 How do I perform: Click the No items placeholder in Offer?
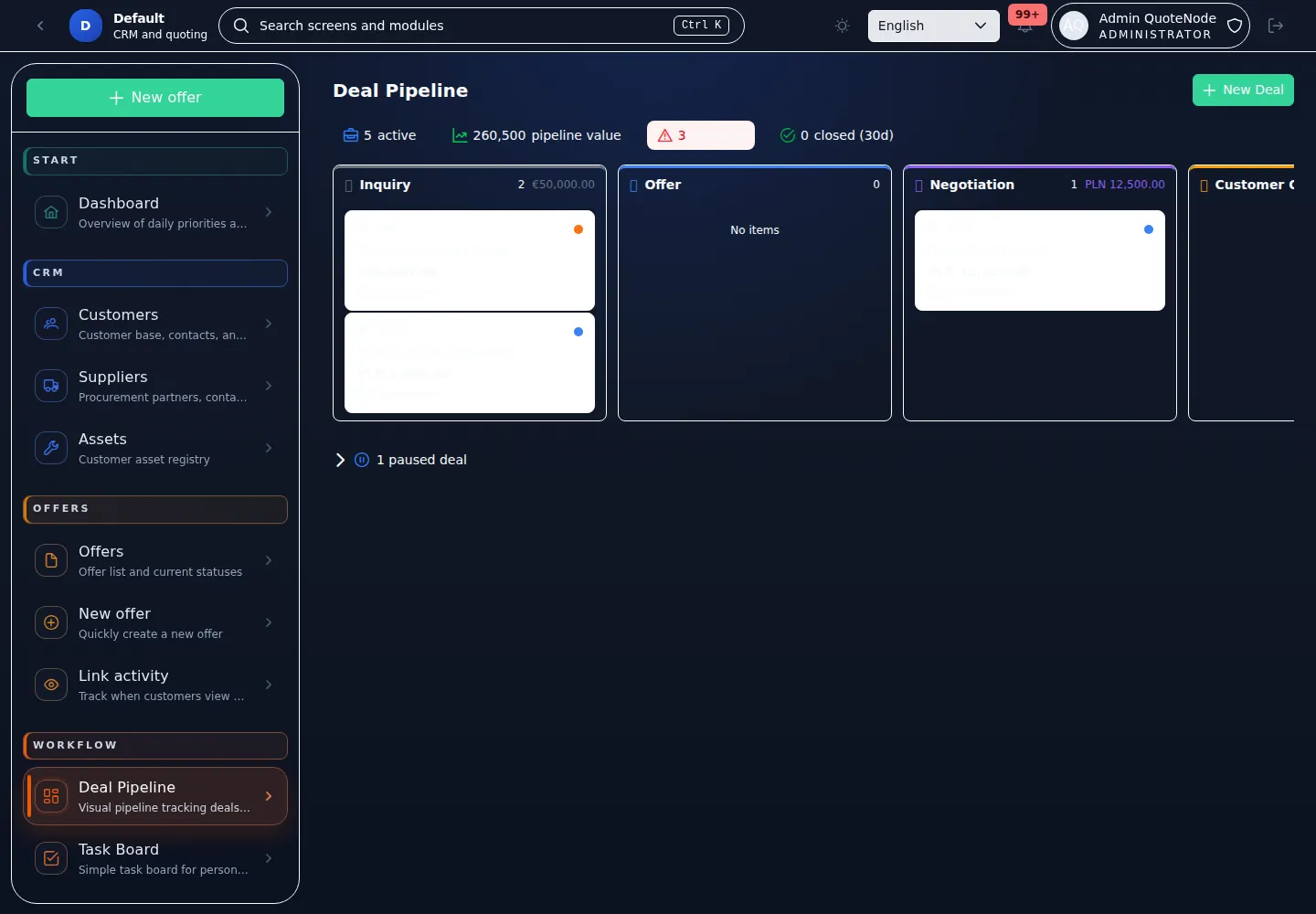[755, 230]
